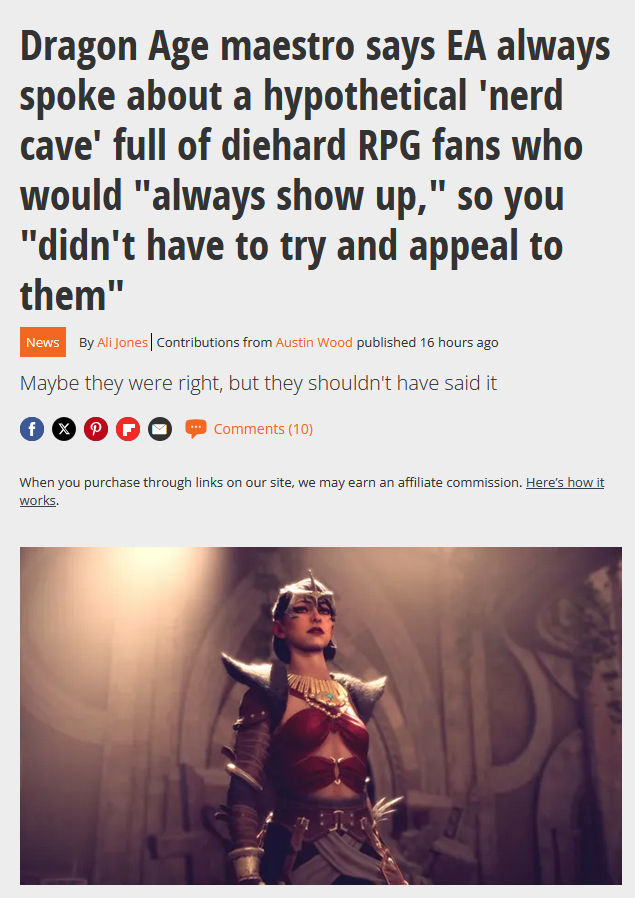Image resolution: width=635 pixels, height=898 pixels.
Task: Click the "Maybe they were right" subheading
Action: tap(258, 383)
